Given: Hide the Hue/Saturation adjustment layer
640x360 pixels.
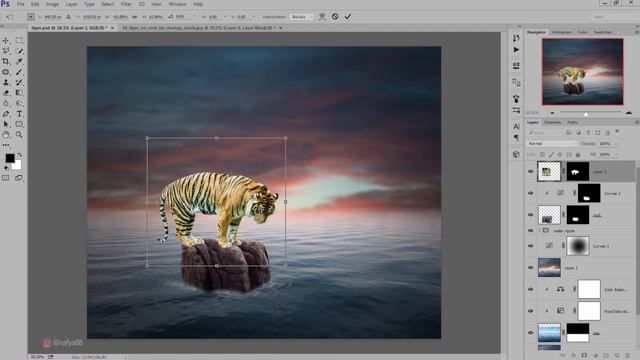Looking at the screenshot, I should coord(531,311).
